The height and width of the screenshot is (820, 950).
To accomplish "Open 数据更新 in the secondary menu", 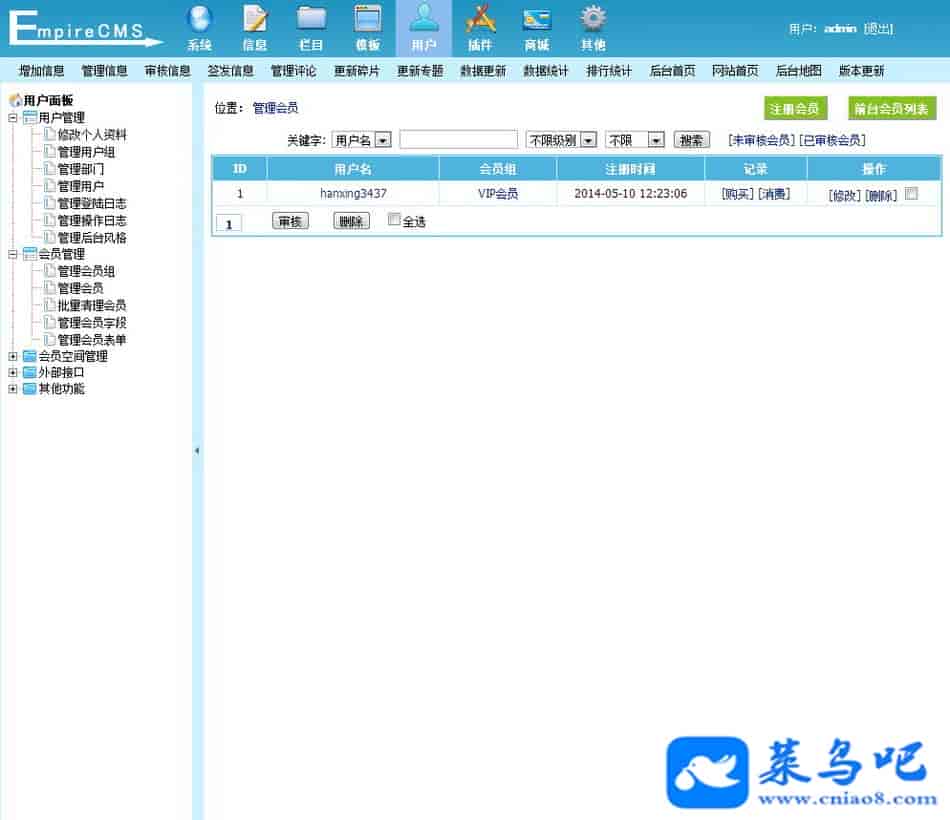I will click(x=483, y=71).
